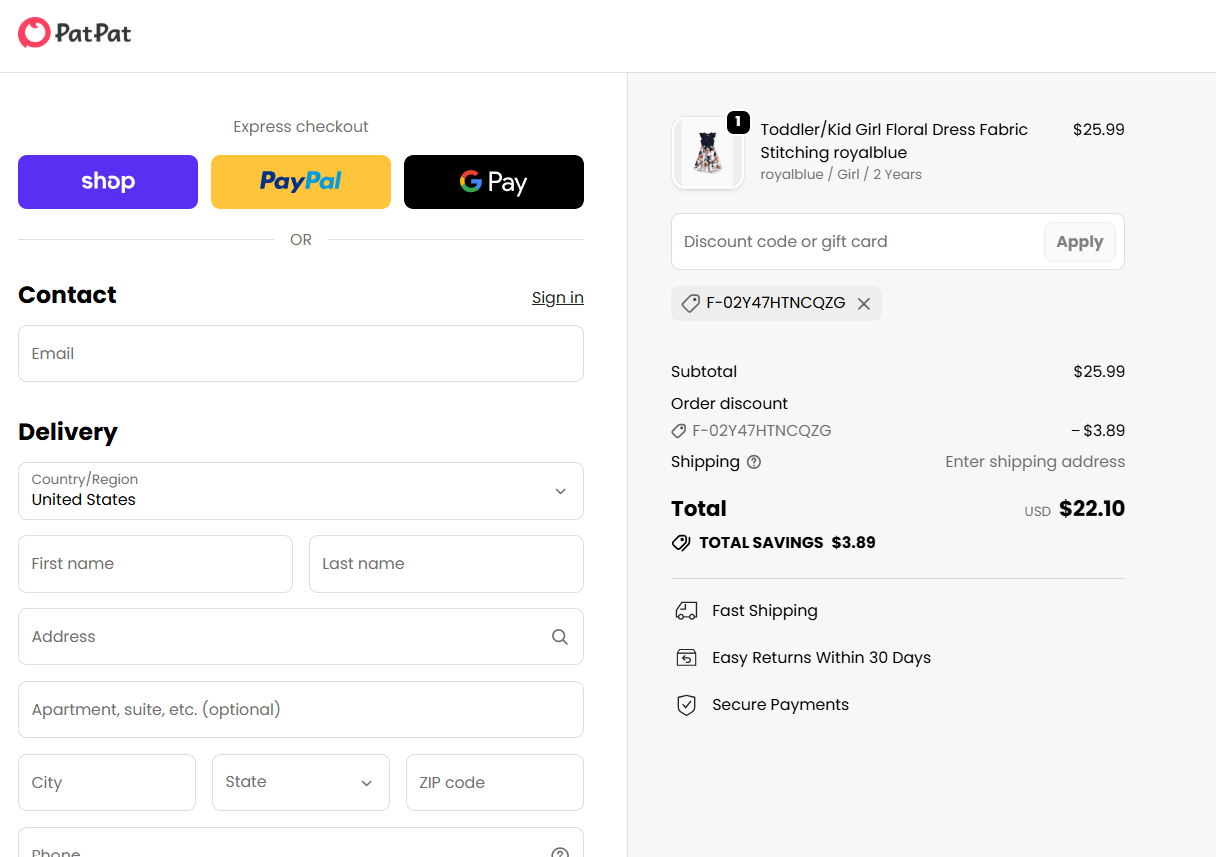Click the Easy Returns box icon

[x=686, y=658]
